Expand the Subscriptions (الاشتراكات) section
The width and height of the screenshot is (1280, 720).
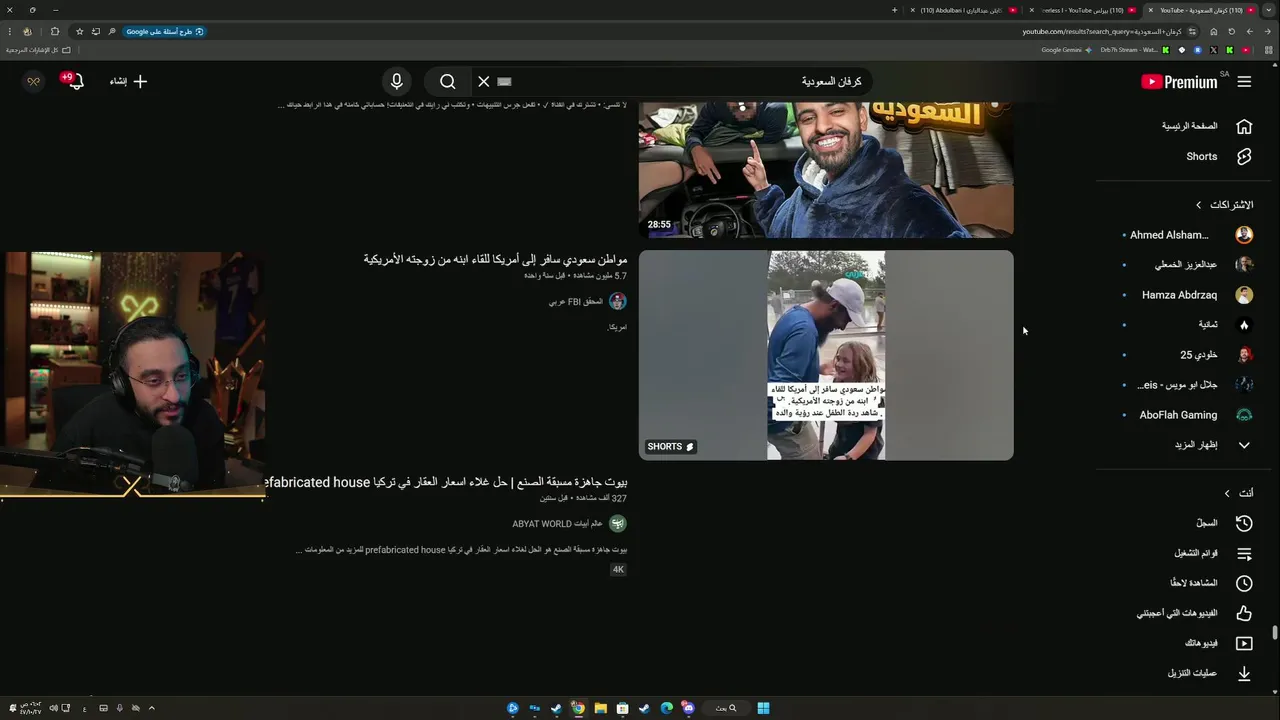coord(1224,205)
